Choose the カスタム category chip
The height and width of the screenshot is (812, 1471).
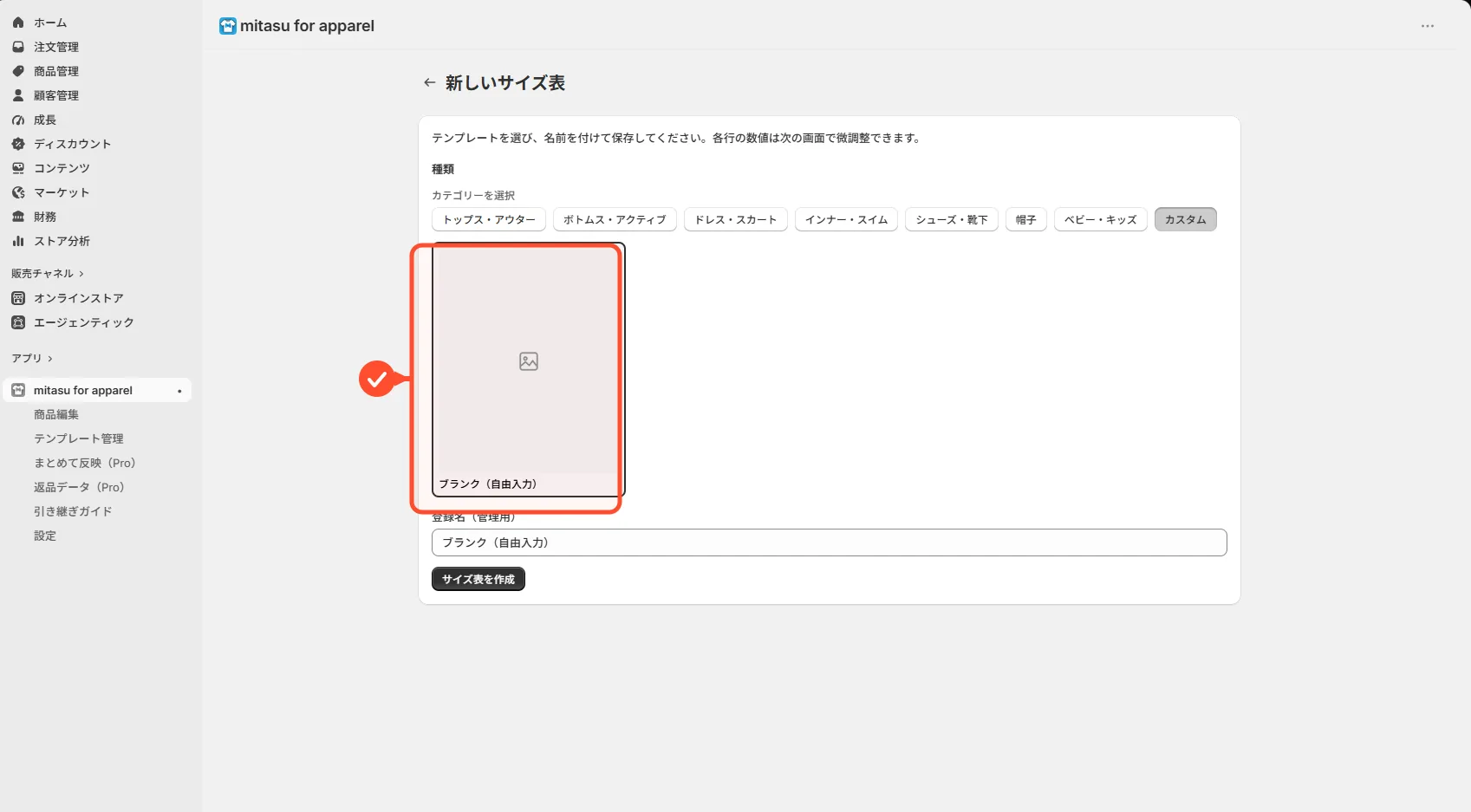[1185, 219]
